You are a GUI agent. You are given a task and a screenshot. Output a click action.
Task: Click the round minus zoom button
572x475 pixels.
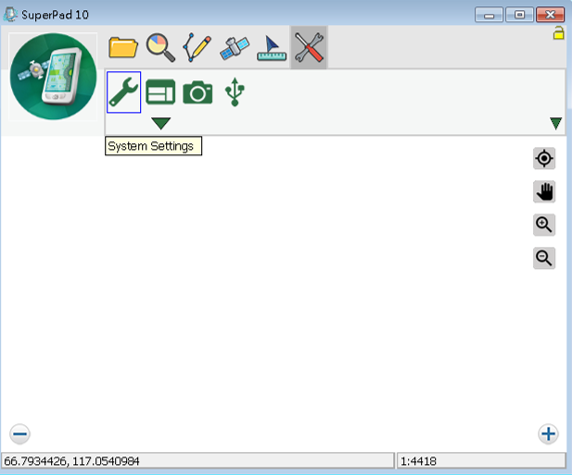(20, 434)
